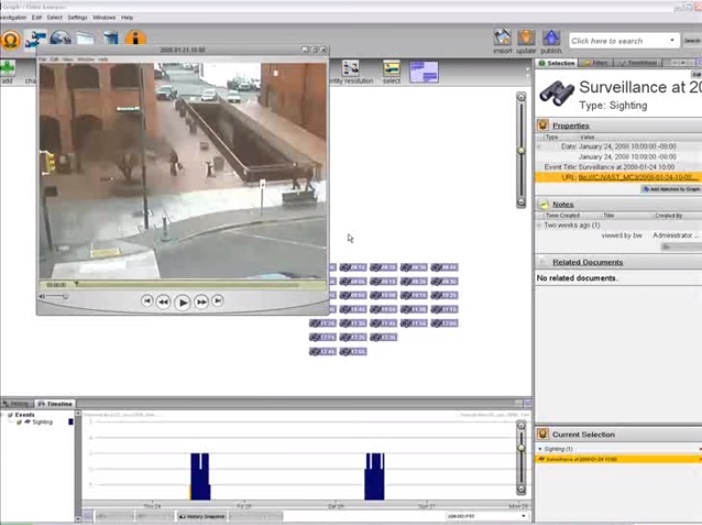Click the Properties heading link
The width and height of the screenshot is (702, 525).
[571, 126]
